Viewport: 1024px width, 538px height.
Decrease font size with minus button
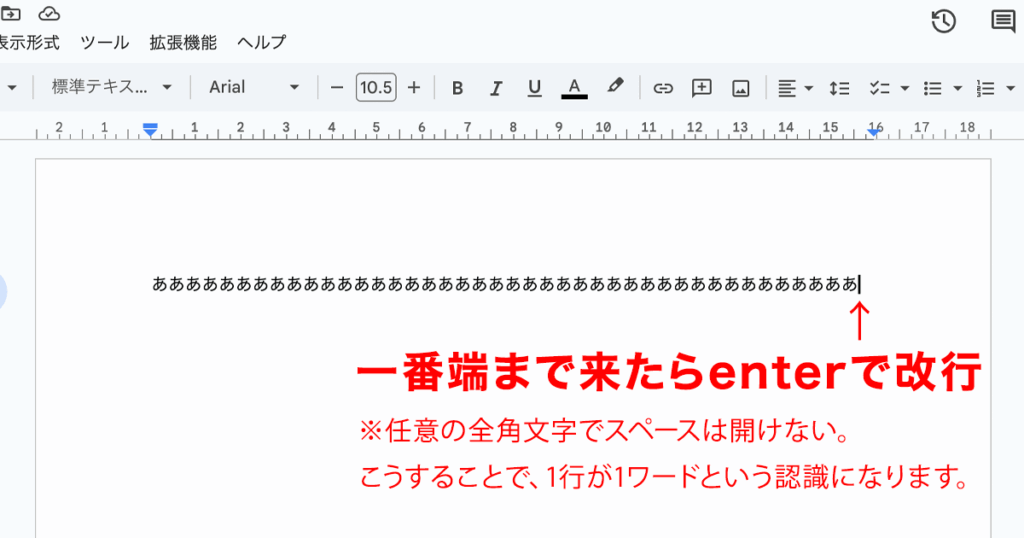tap(337, 88)
